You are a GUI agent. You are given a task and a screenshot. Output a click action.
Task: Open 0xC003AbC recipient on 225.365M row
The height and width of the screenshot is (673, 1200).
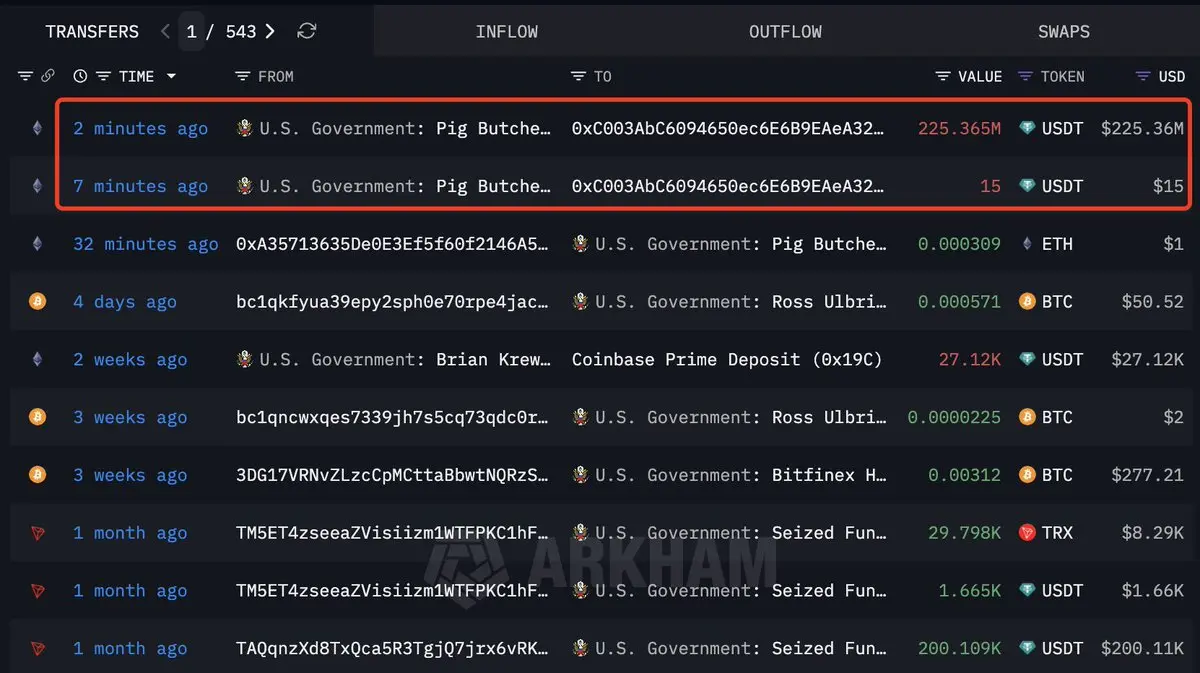click(728, 128)
